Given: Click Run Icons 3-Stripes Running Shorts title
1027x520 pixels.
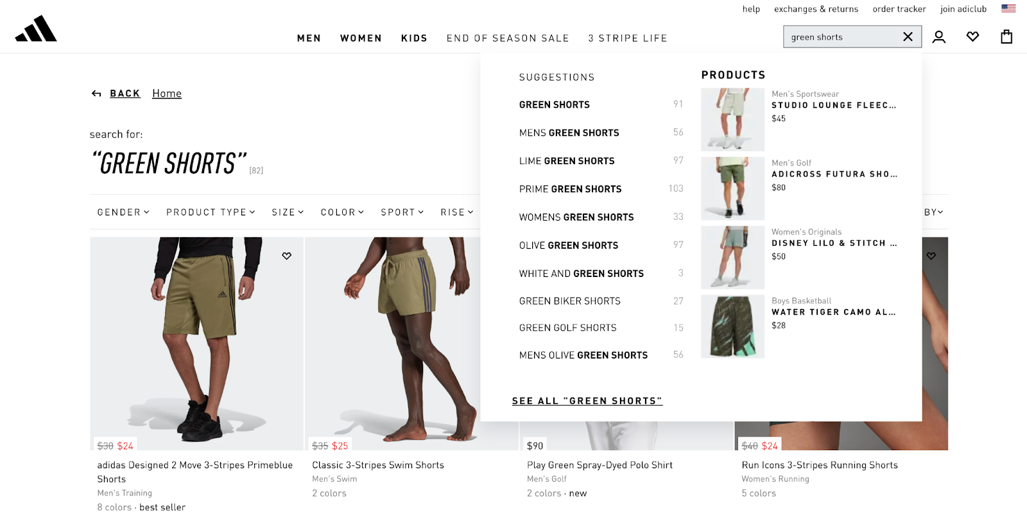Looking at the screenshot, I should click(x=819, y=465).
